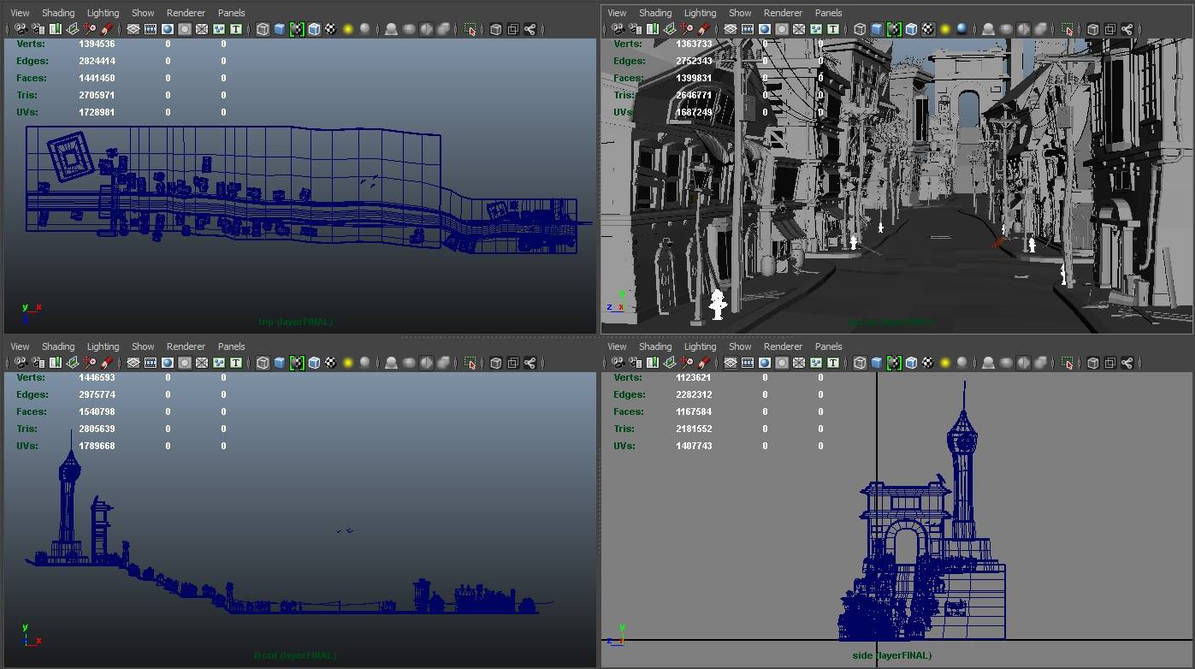
Task: Click Select Camera icon in top viewport
Action: point(21,29)
